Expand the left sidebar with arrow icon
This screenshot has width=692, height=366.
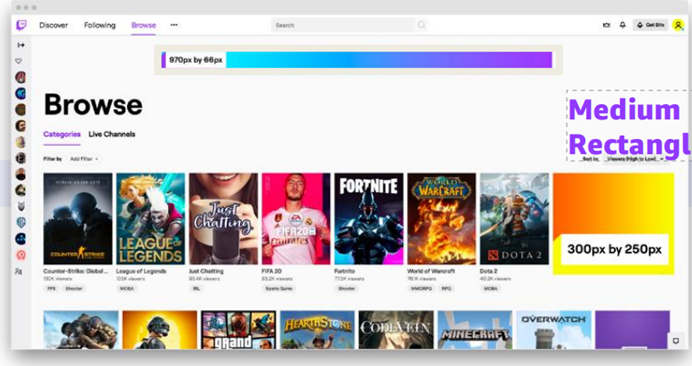pyautogui.click(x=21, y=45)
